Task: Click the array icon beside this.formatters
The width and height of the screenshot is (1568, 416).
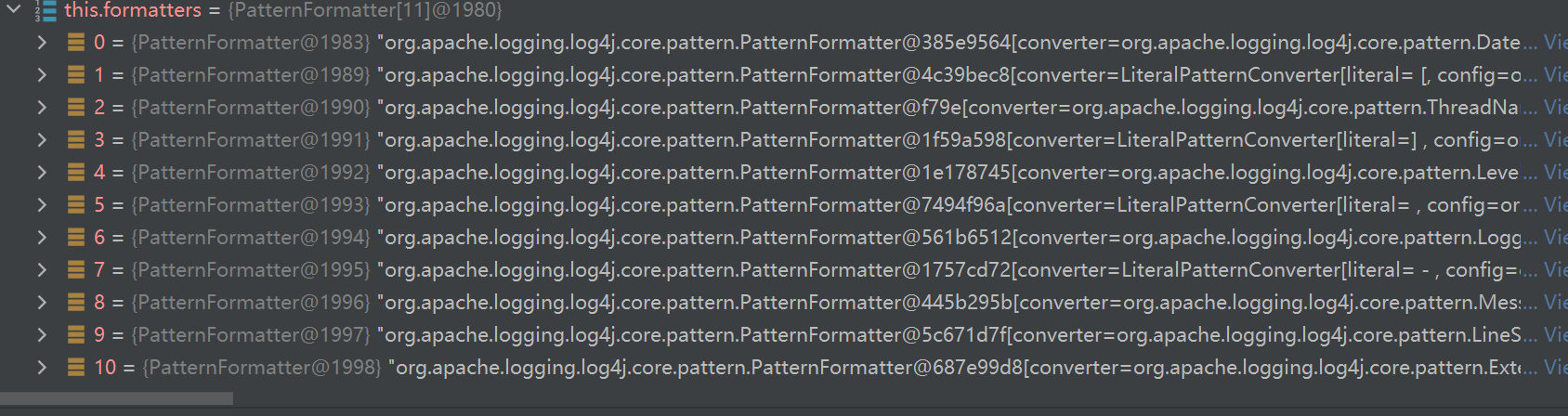Action: [46, 10]
